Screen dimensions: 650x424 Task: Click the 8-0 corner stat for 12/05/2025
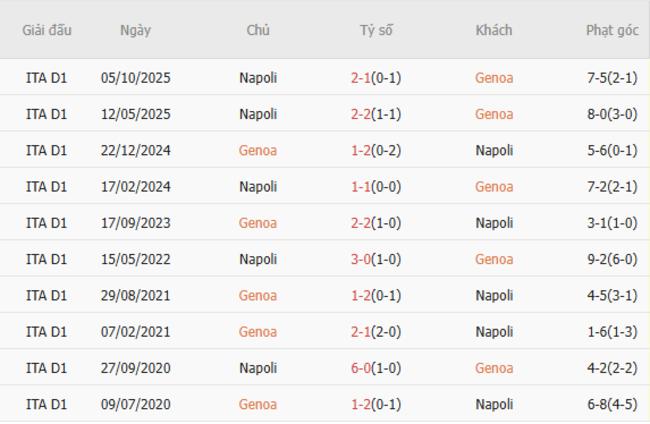[x=612, y=114]
